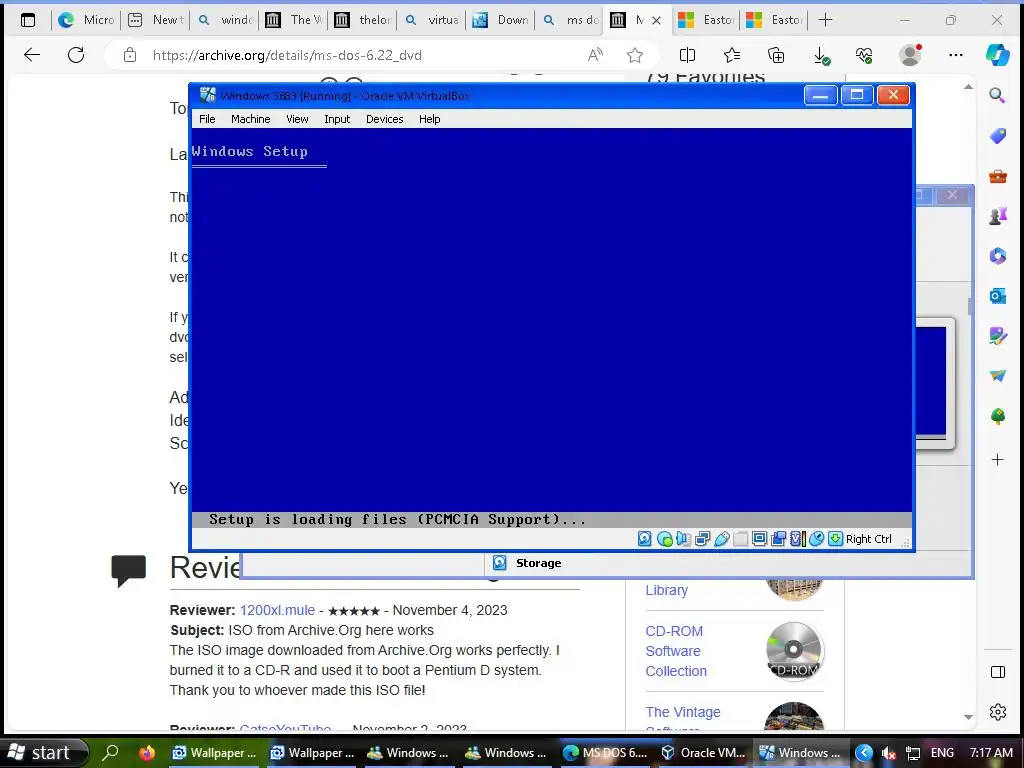1024x768 pixels.
Task: Click the hard disk activity icon in VirtualBox status bar
Action: pyautogui.click(x=645, y=539)
